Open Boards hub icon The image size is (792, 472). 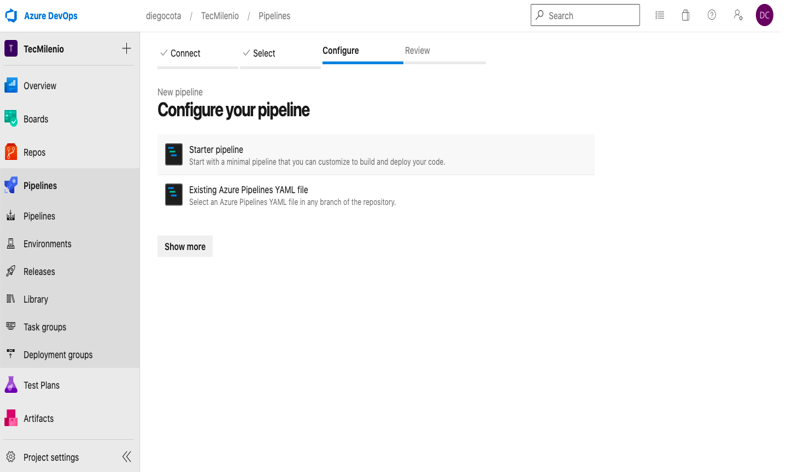pos(11,119)
